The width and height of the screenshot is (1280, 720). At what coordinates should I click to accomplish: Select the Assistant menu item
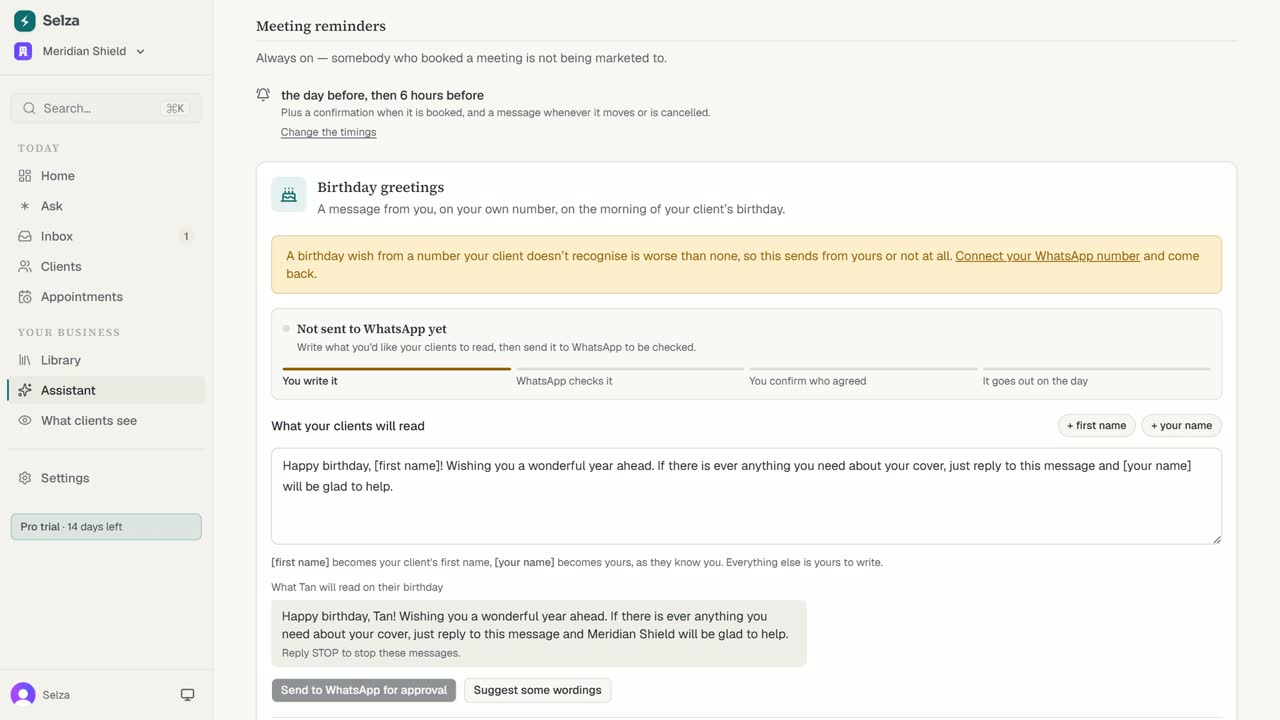[106, 390]
